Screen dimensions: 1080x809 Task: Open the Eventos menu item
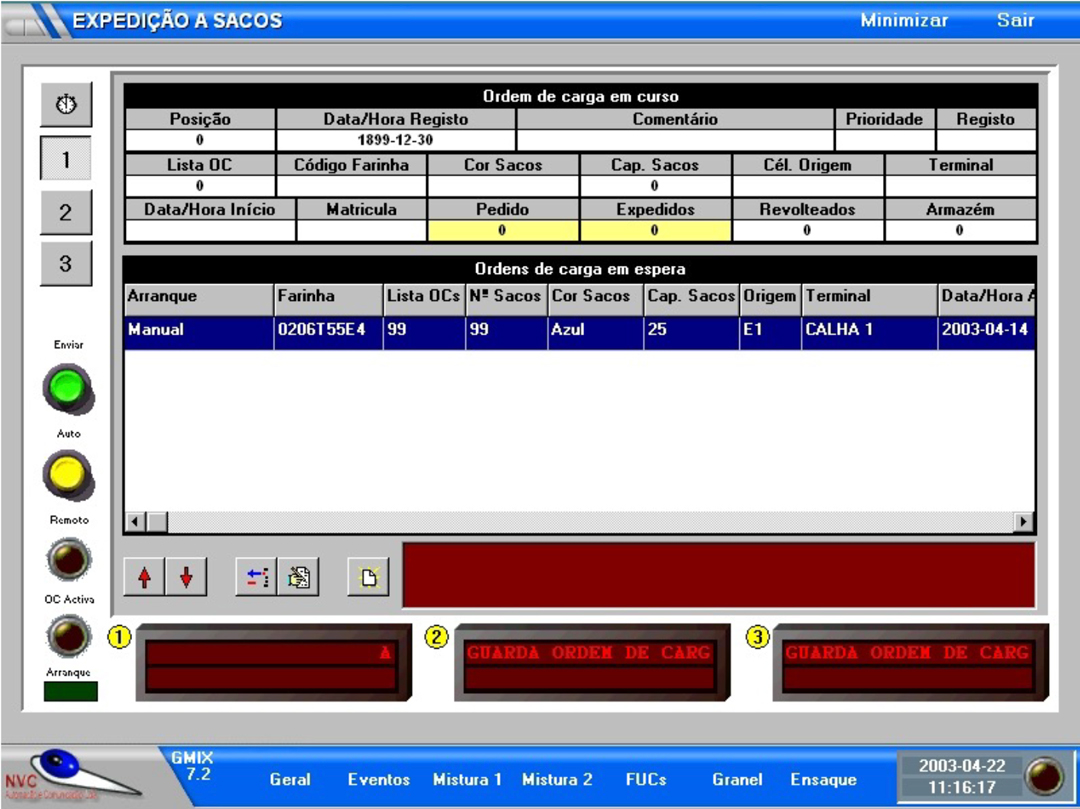click(379, 779)
